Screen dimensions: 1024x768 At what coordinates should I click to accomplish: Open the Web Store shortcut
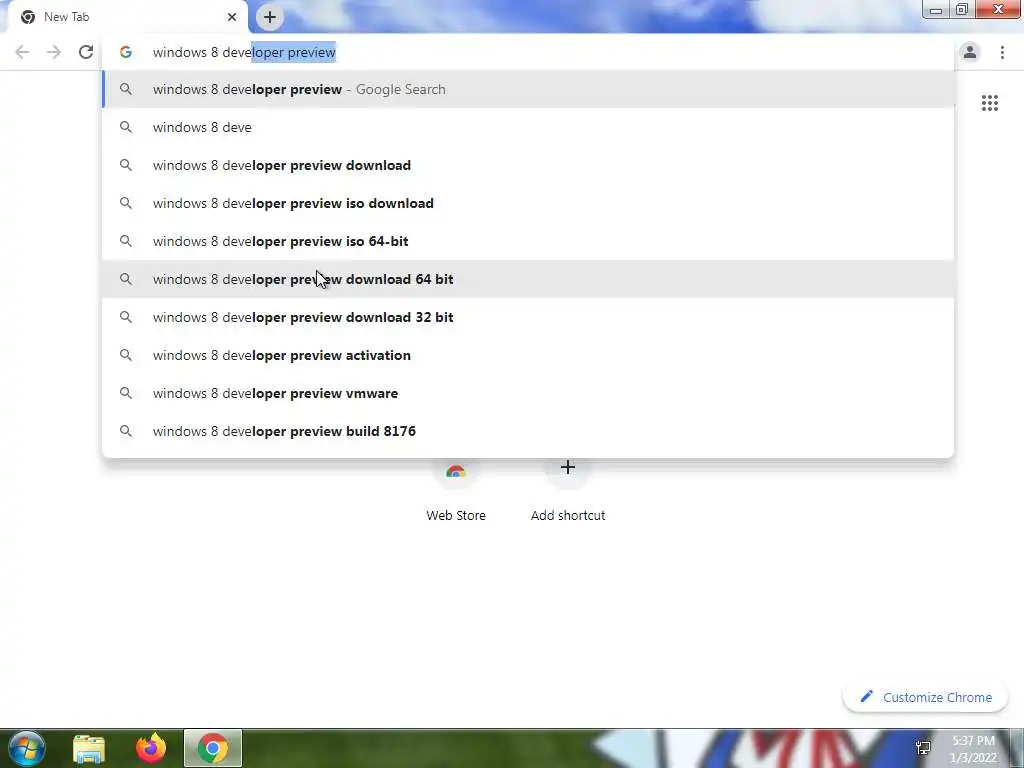(x=456, y=490)
